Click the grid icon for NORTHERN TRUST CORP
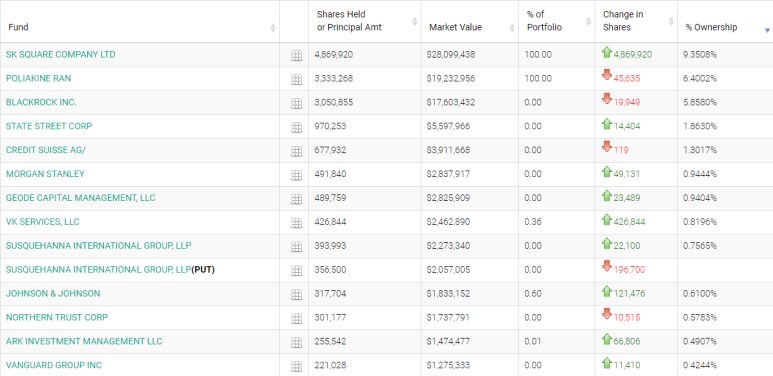The image size is (773, 376). click(296, 318)
